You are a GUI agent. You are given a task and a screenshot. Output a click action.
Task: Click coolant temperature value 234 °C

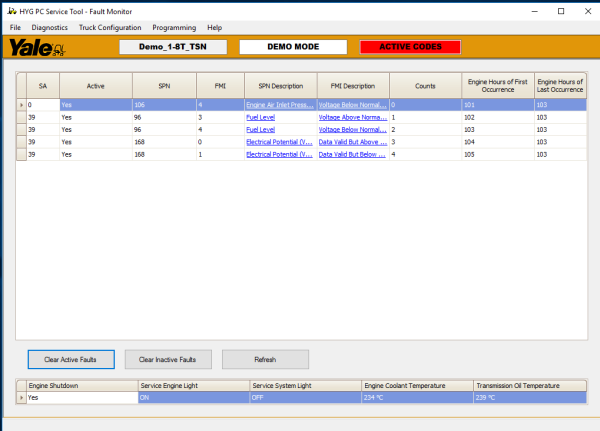point(417,398)
